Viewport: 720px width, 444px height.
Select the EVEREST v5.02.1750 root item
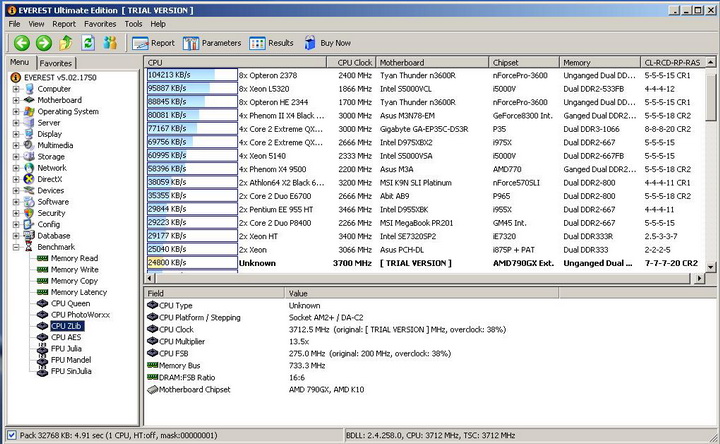60,78
